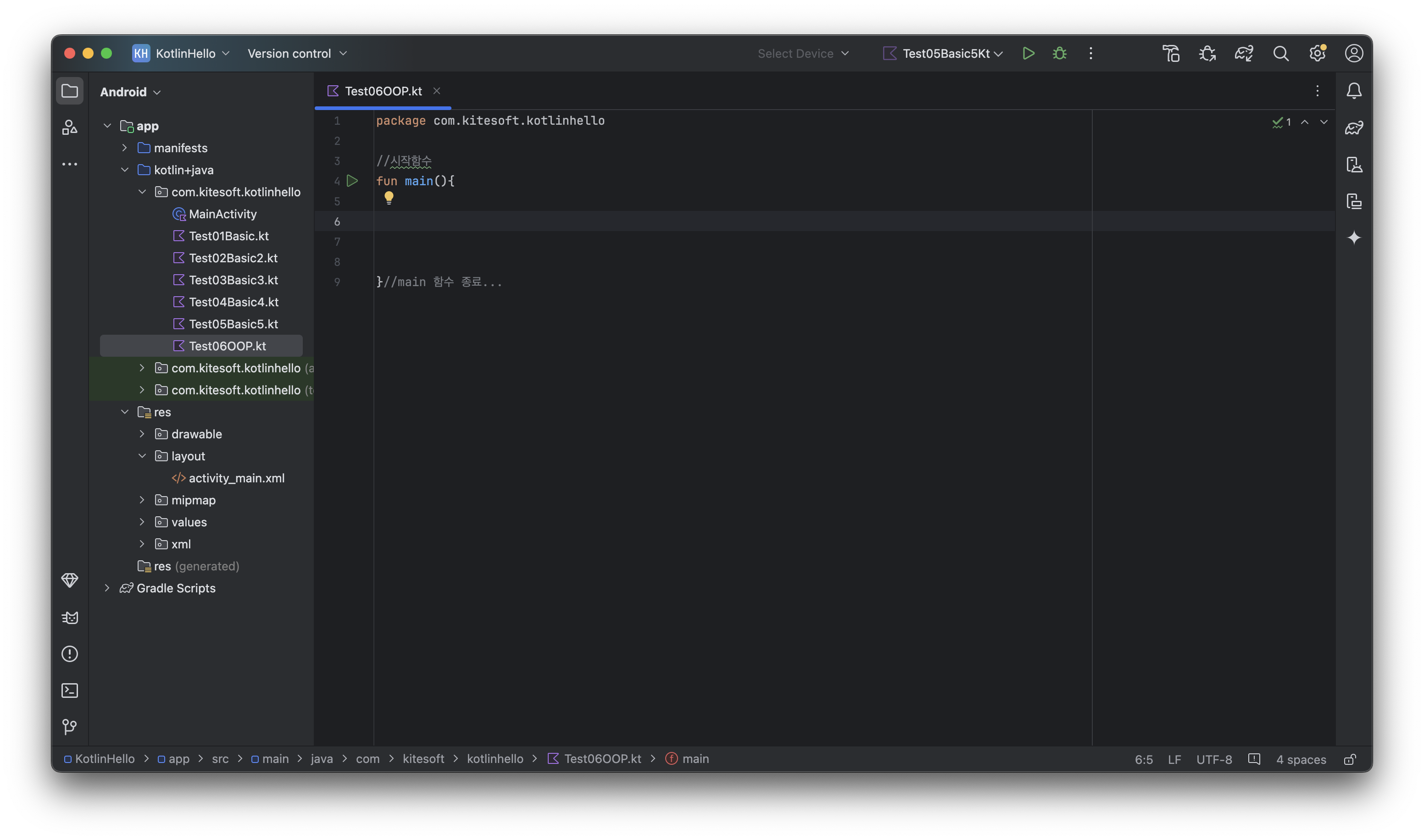Open the Version control menu
This screenshot has width=1424, height=840.
(x=297, y=53)
